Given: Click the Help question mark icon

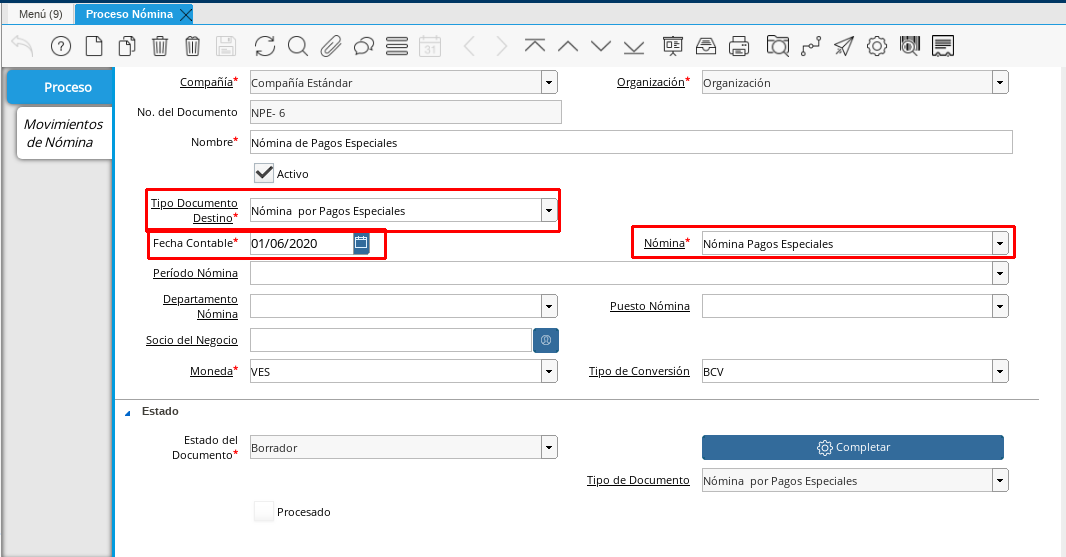Looking at the screenshot, I should [x=60, y=46].
